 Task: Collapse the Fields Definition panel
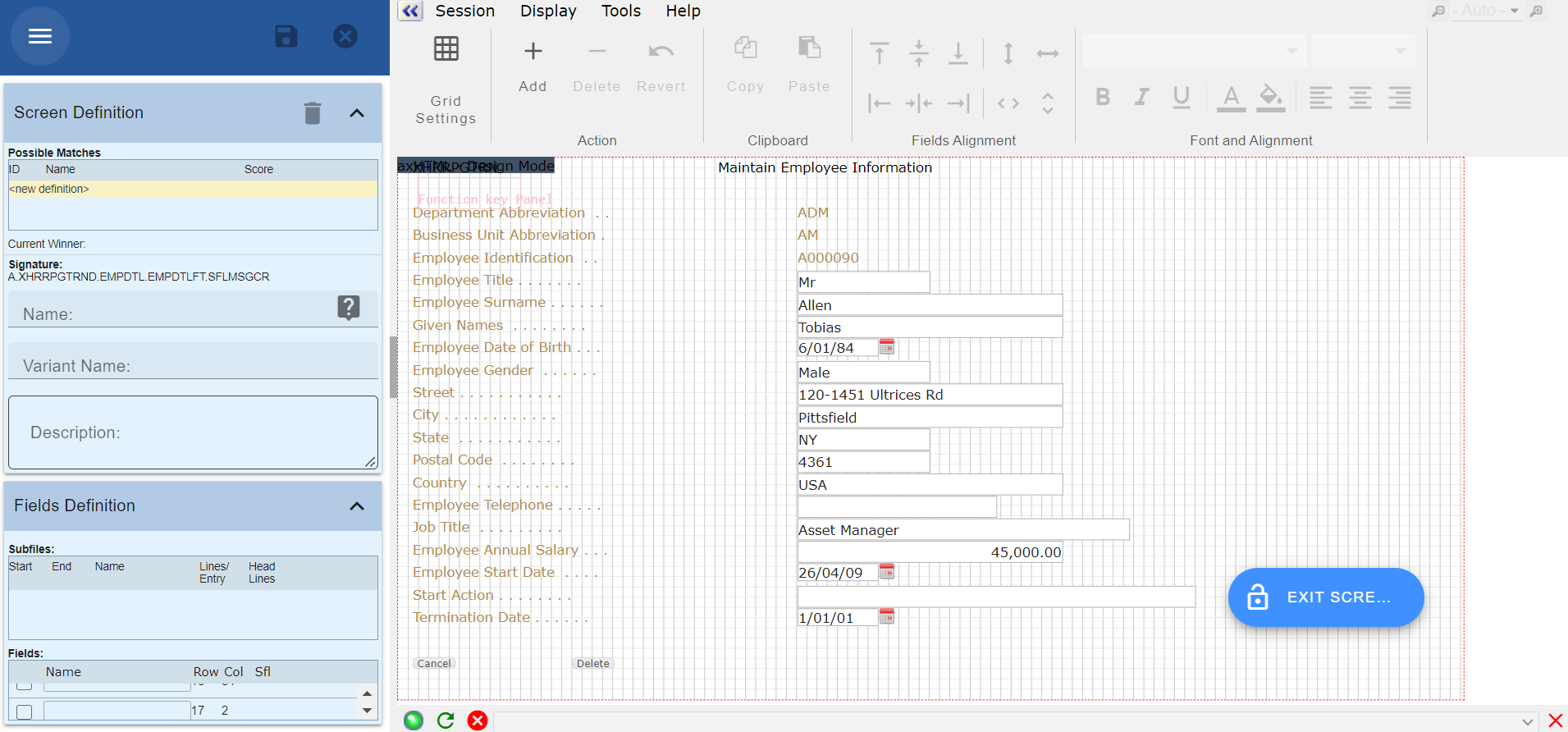pyautogui.click(x=357, y=506)
